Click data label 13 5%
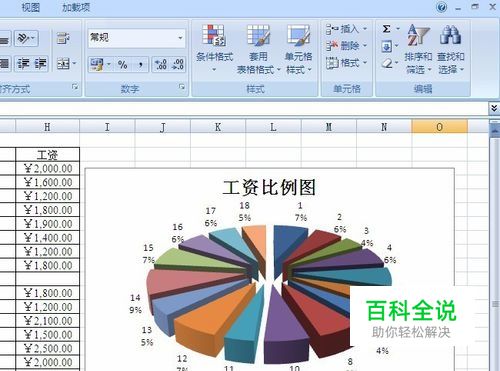This screenshot has width=500, height=371. pos(147,336)
